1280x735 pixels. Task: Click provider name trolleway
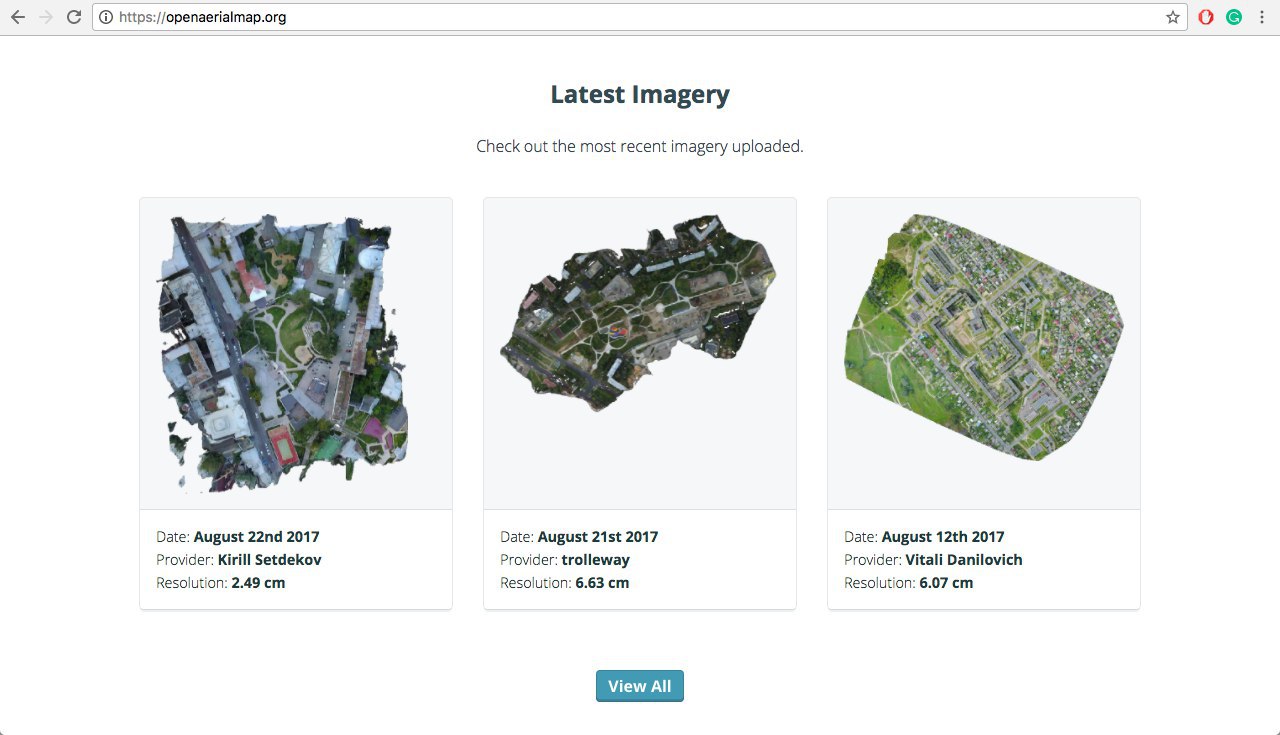(x=596, y=560)
